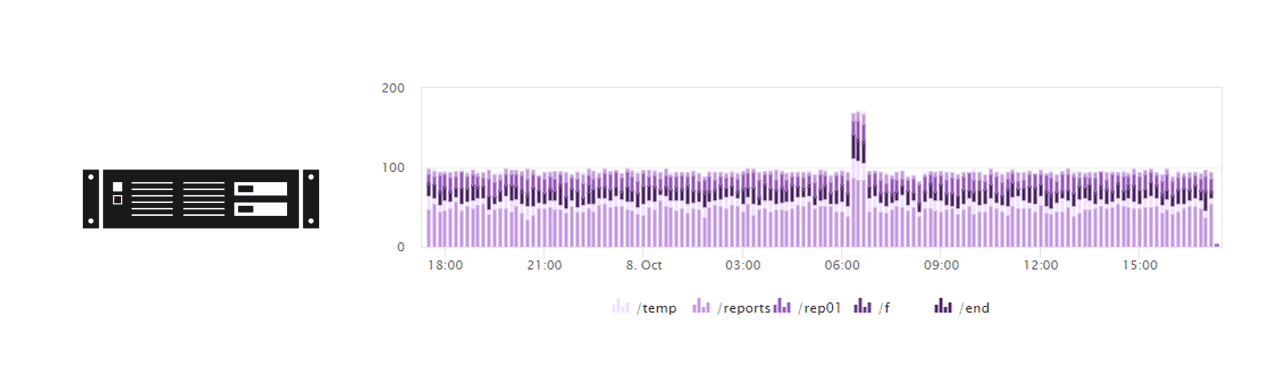Click the /reports legend bar chart icon
The width and height of the screenshot is (1274, 386).
point(702,307)
